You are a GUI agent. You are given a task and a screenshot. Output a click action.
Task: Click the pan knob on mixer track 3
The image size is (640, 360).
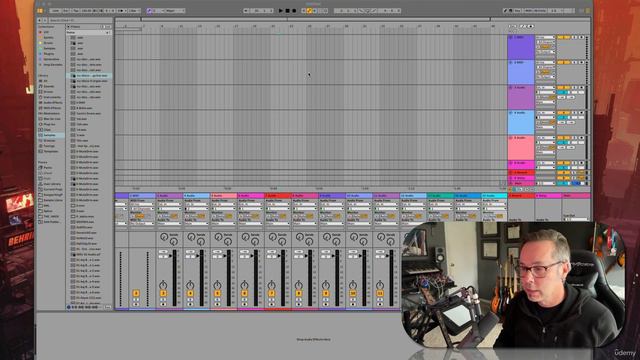pyautogui.click(x=163, y=285)
